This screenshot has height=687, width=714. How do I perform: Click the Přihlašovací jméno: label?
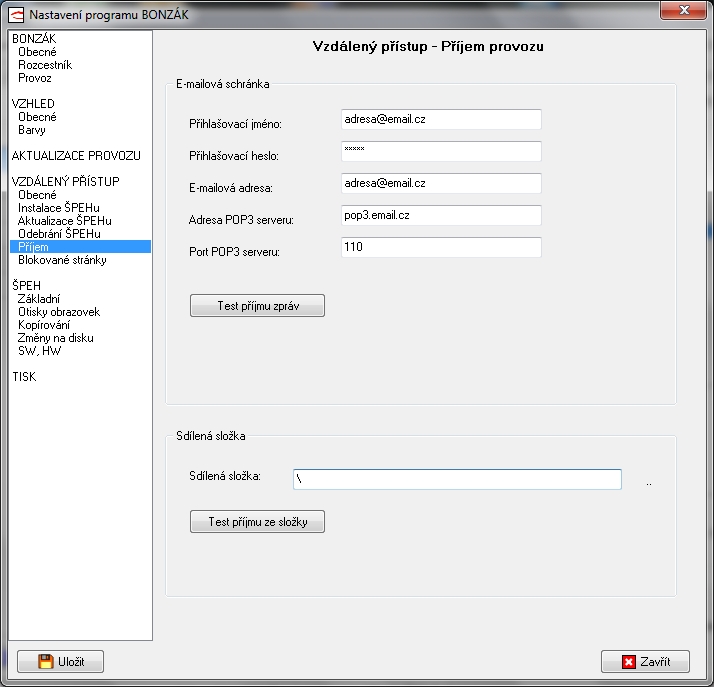point(235,124)
